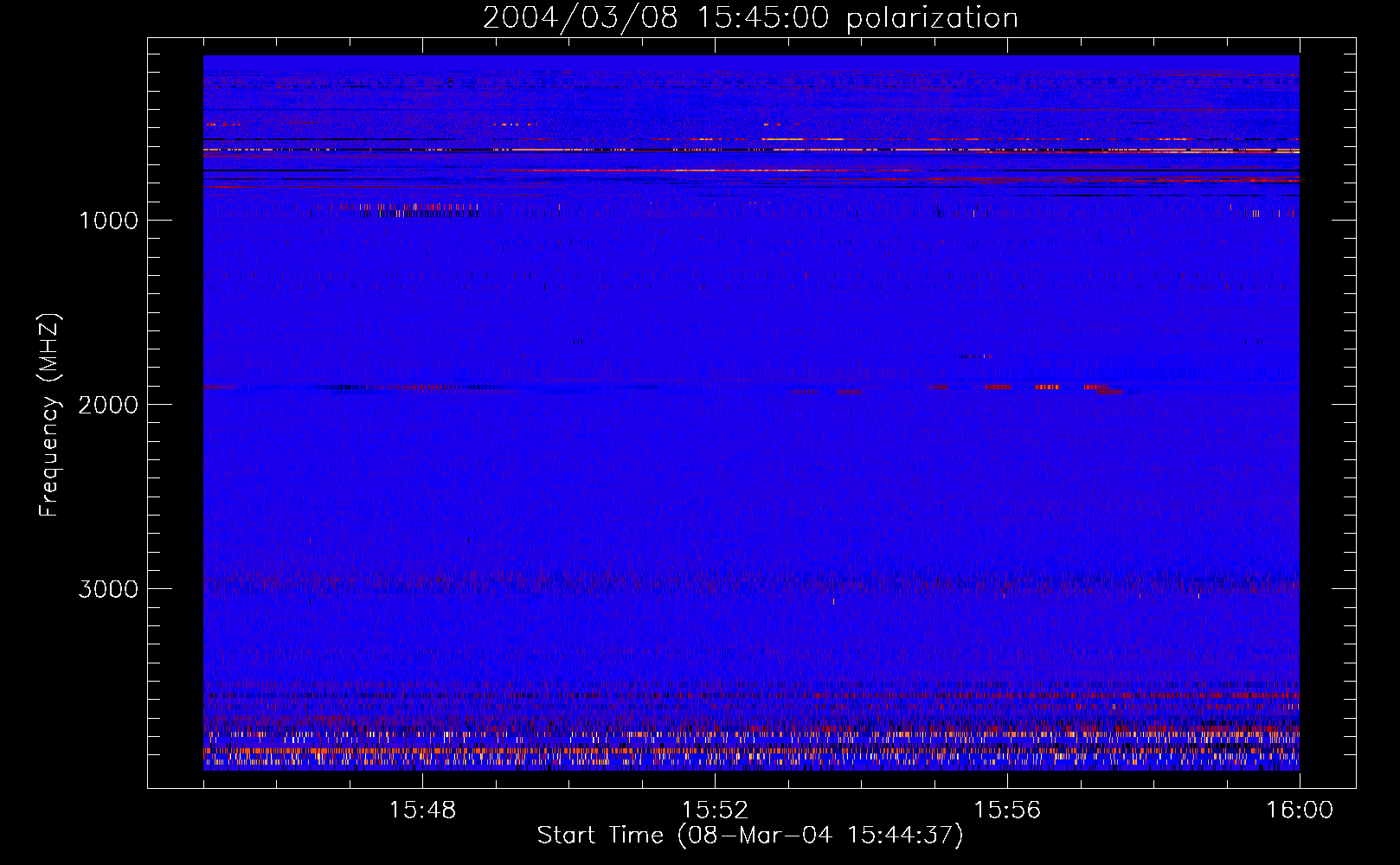Click the 15:52 time tick label
Screen dimensions: 1400x865
(715, 811)
